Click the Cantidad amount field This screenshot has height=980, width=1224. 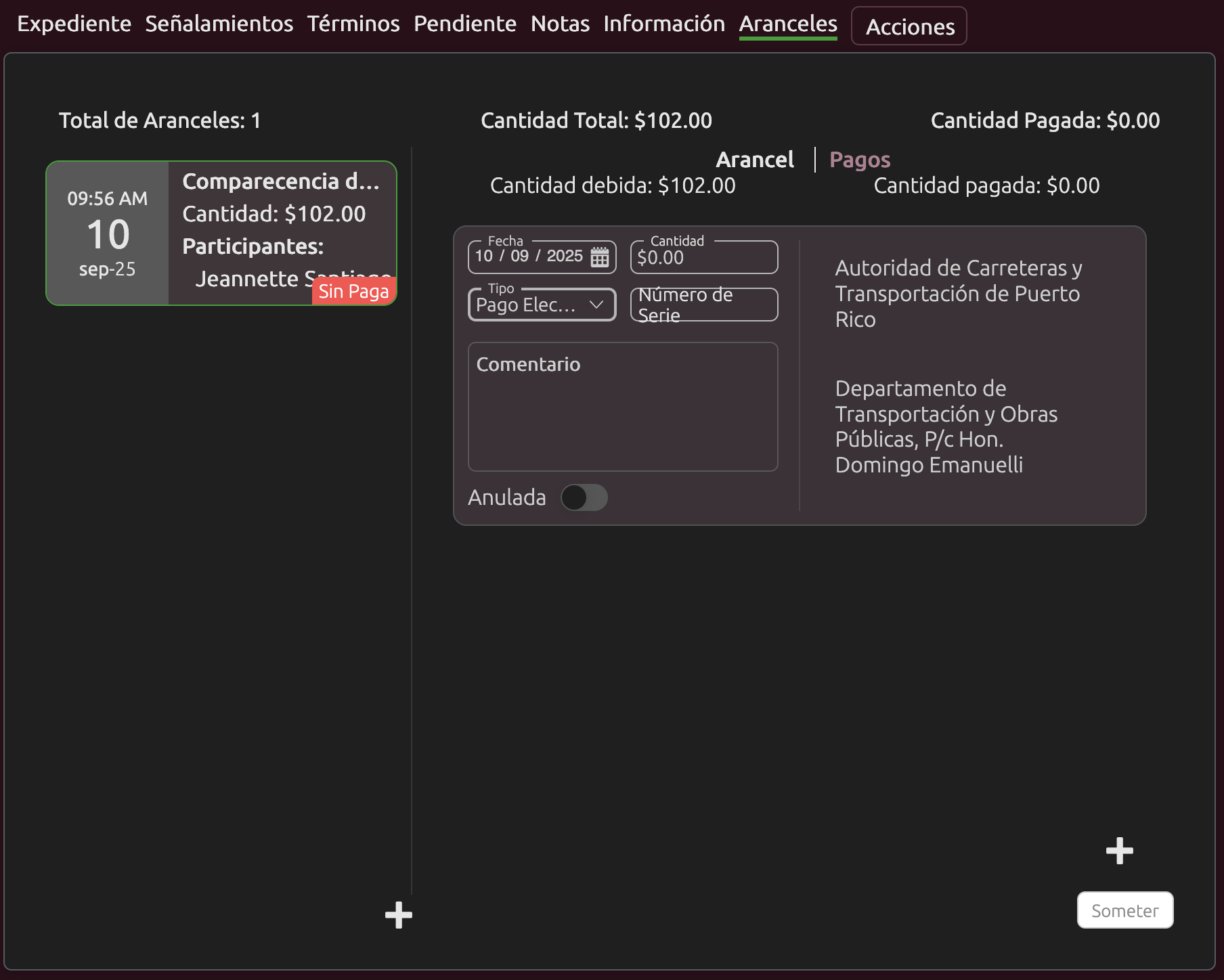[x=704, y=258]
